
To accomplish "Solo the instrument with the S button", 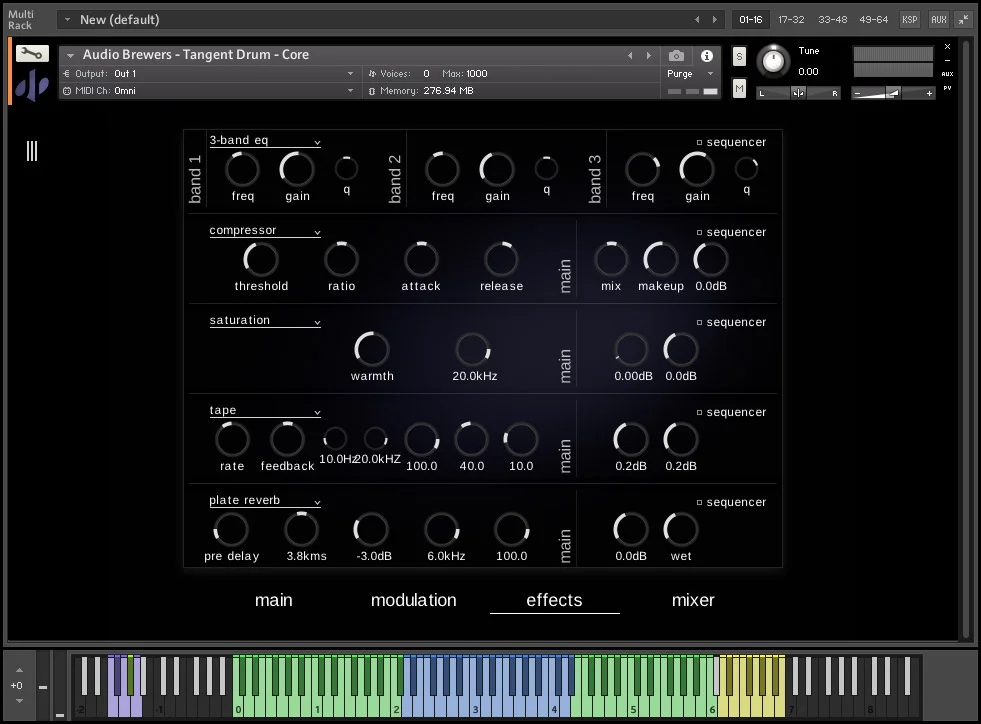I will 739,56.
